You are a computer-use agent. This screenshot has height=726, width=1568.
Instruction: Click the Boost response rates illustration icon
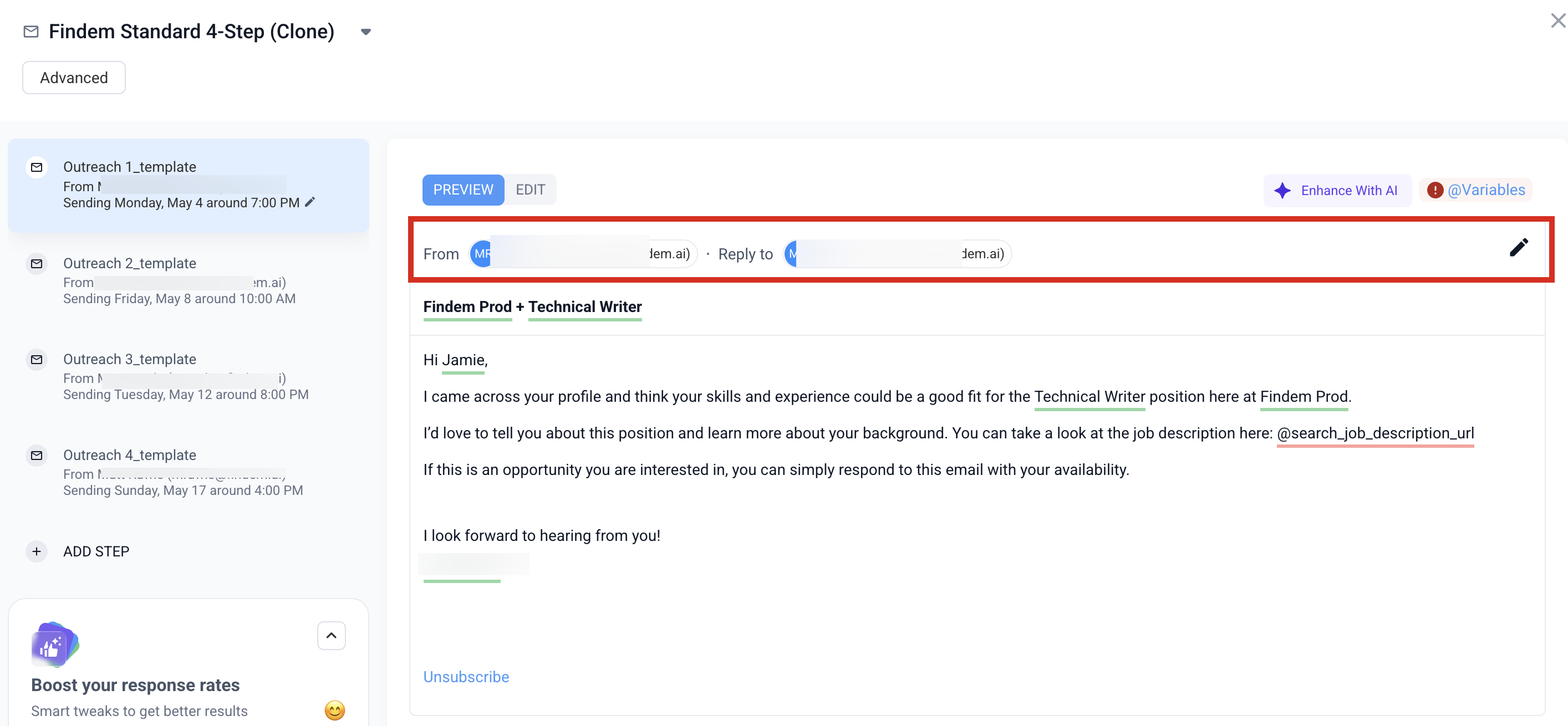(55, 644)
